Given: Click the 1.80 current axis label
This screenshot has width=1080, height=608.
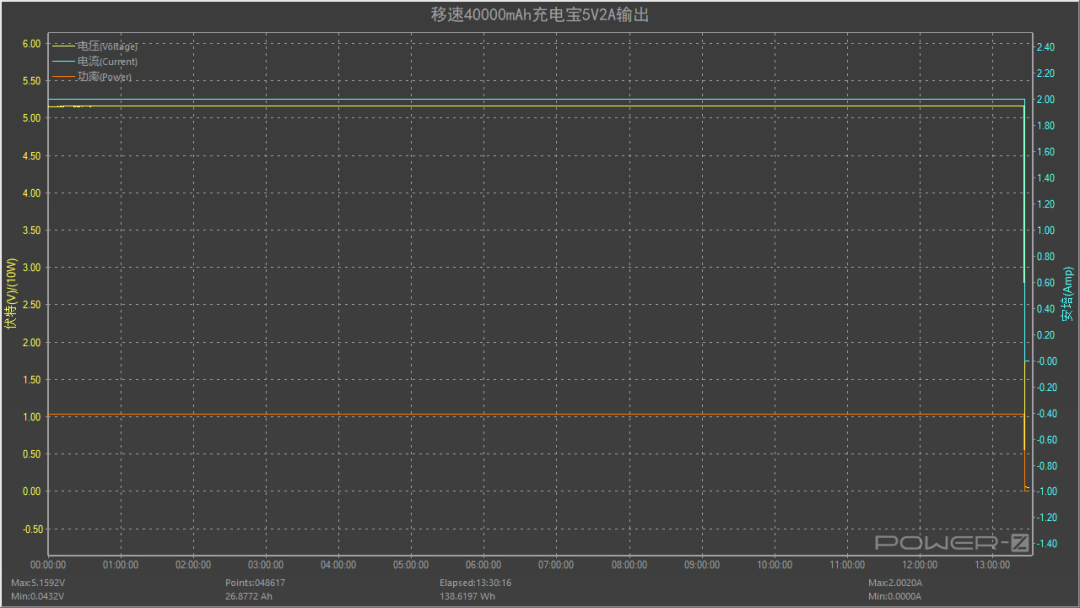Looking at the screenshot, I should click(1046, 125).
